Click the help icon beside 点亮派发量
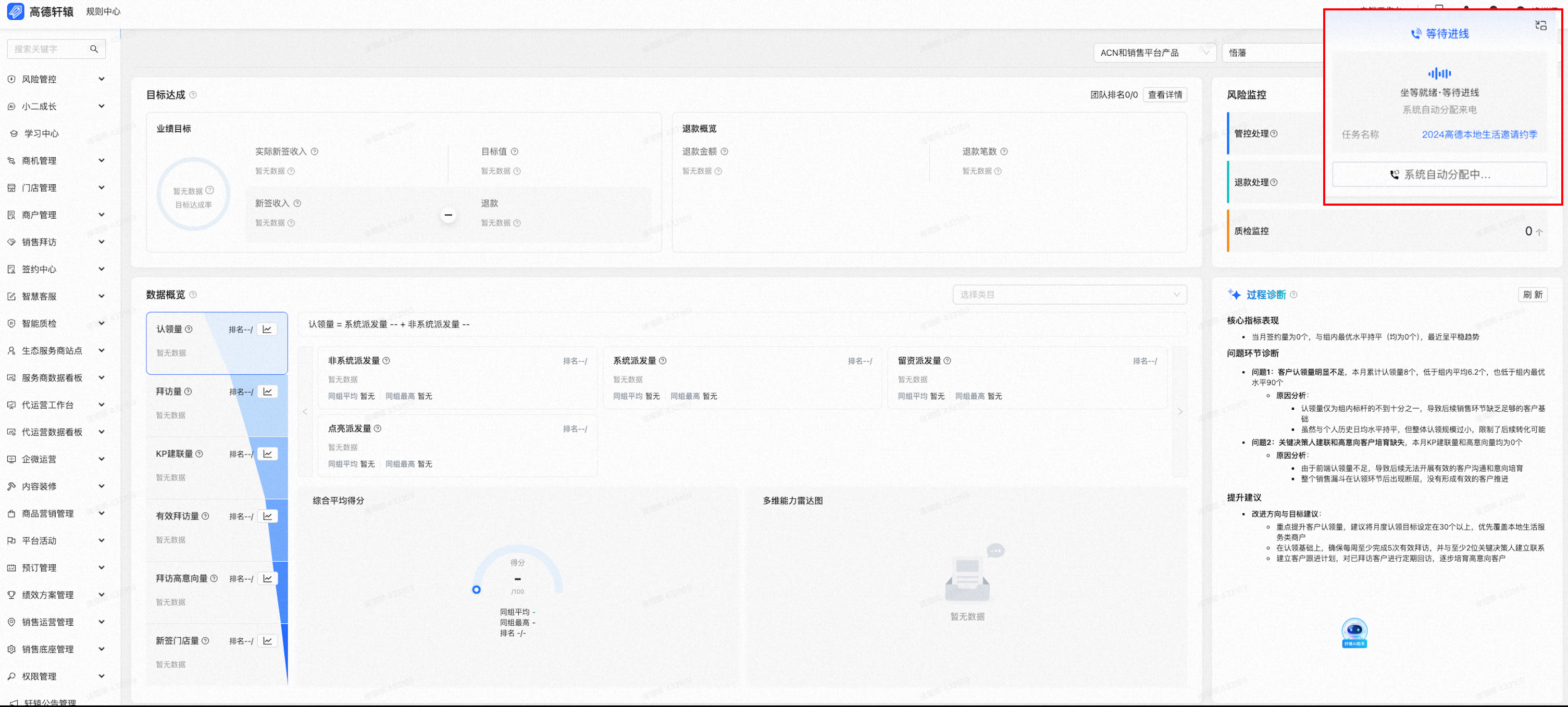 pos(377,429)
